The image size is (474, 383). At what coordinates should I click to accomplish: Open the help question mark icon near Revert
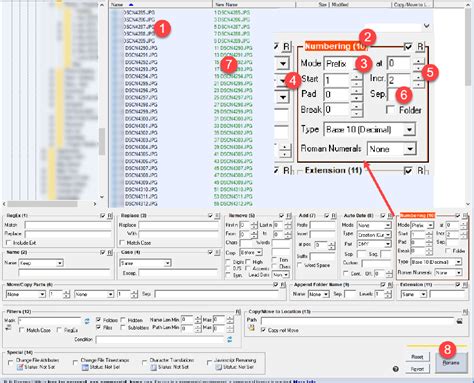396,369
